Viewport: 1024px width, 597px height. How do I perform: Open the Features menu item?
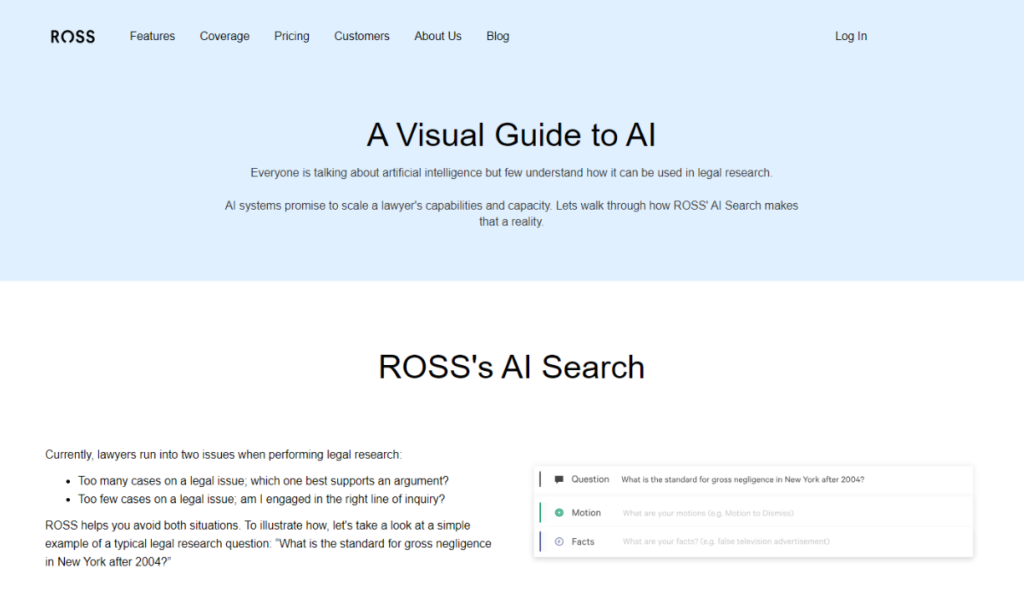coord(152,37)
